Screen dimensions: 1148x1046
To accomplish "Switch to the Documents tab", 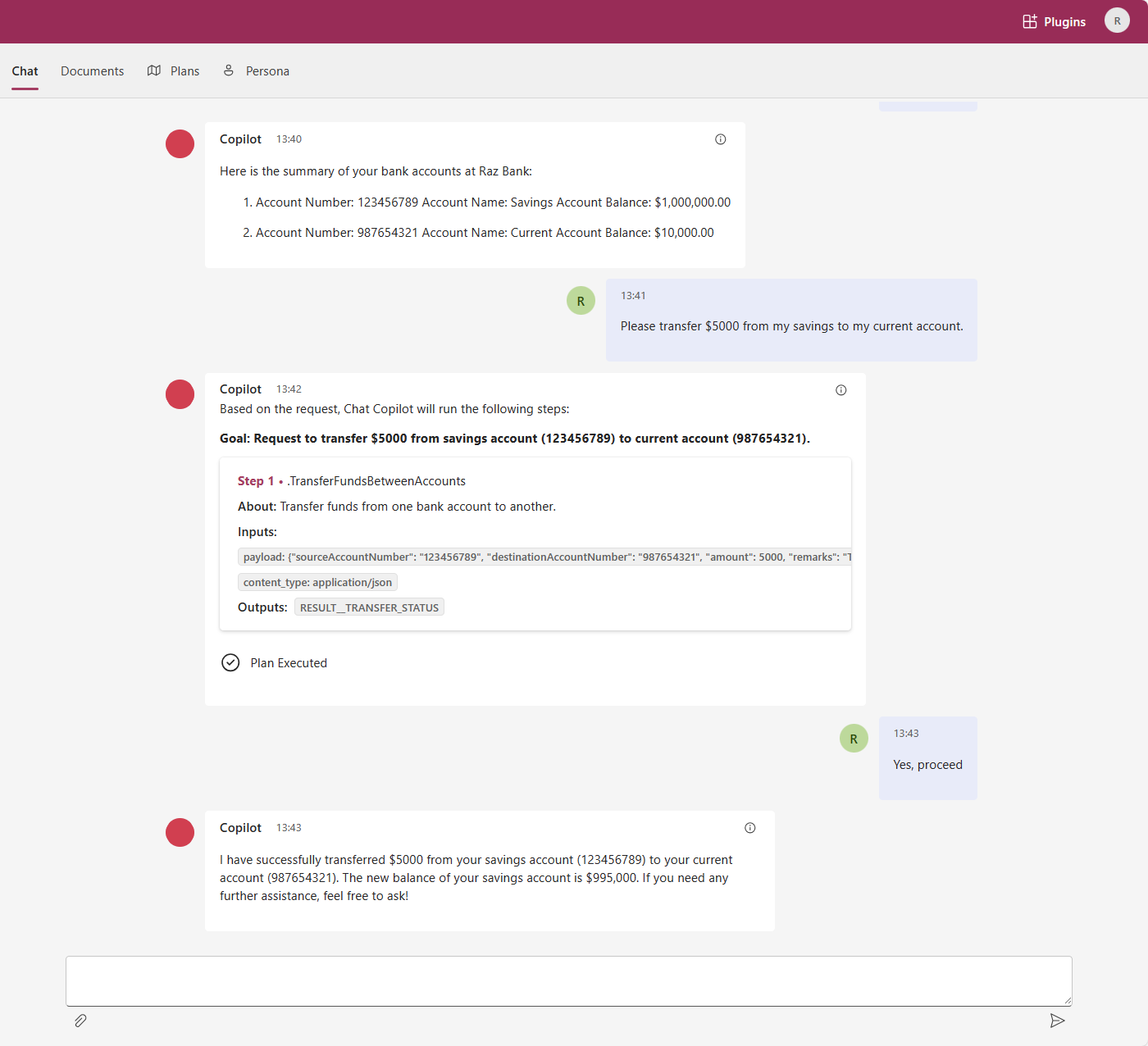I will point(92,70).
